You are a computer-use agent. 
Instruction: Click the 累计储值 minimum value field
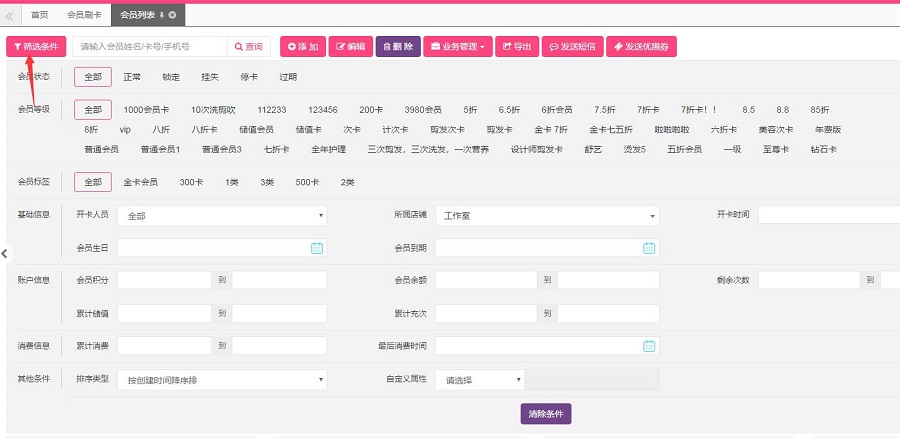pyautogui.click(x=165, y=313)
